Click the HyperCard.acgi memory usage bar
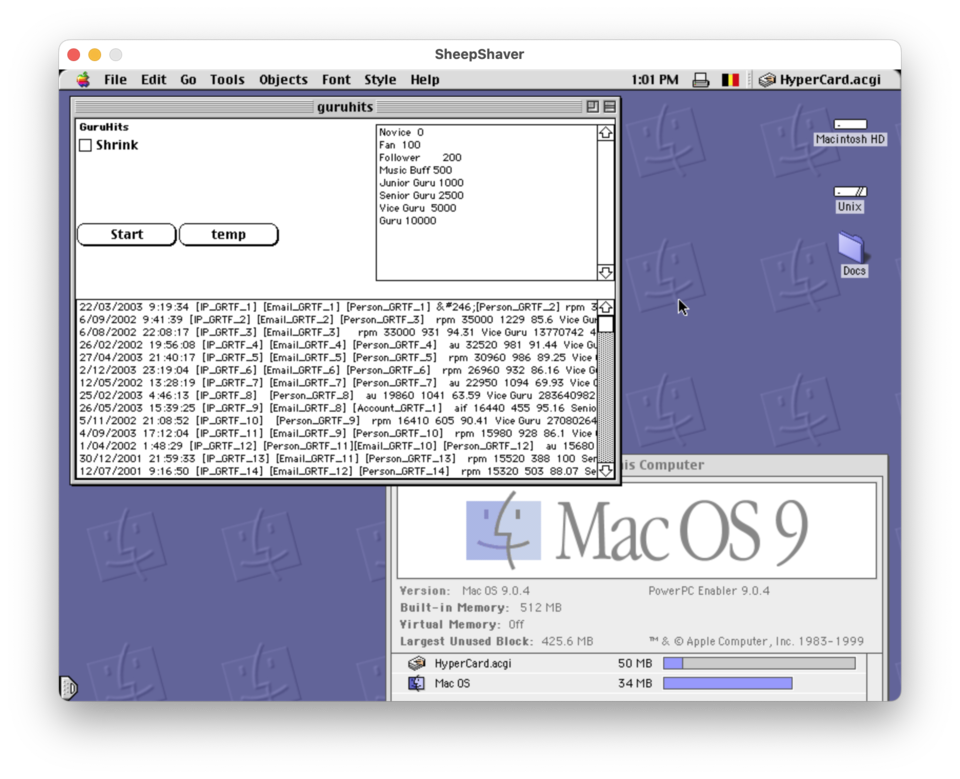960x779 pixels. [x=759, y=663]
